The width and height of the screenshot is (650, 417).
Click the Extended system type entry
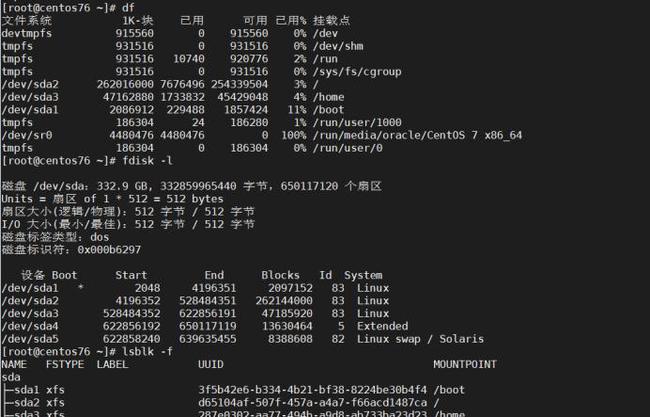tap(382, 325)
